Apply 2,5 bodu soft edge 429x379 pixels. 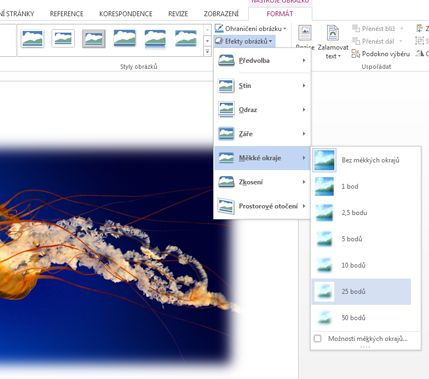(361, 213)
